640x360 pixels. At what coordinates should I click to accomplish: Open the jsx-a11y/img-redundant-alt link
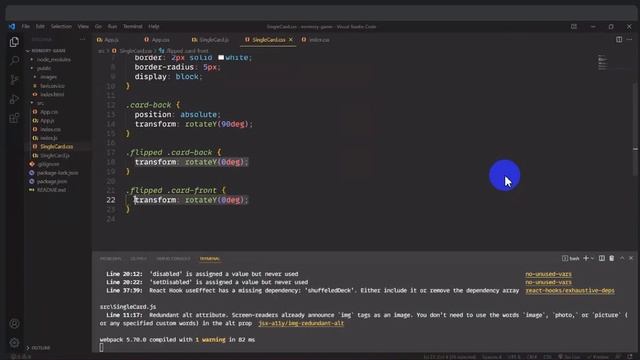pyautogui.click(x=301, y=323)
